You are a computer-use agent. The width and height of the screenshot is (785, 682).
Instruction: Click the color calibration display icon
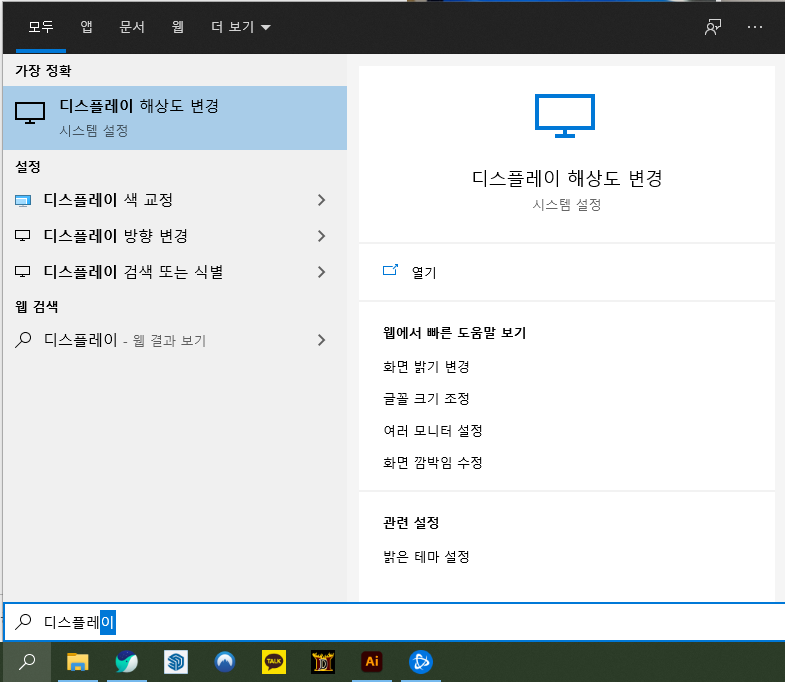tap(23, 201)
